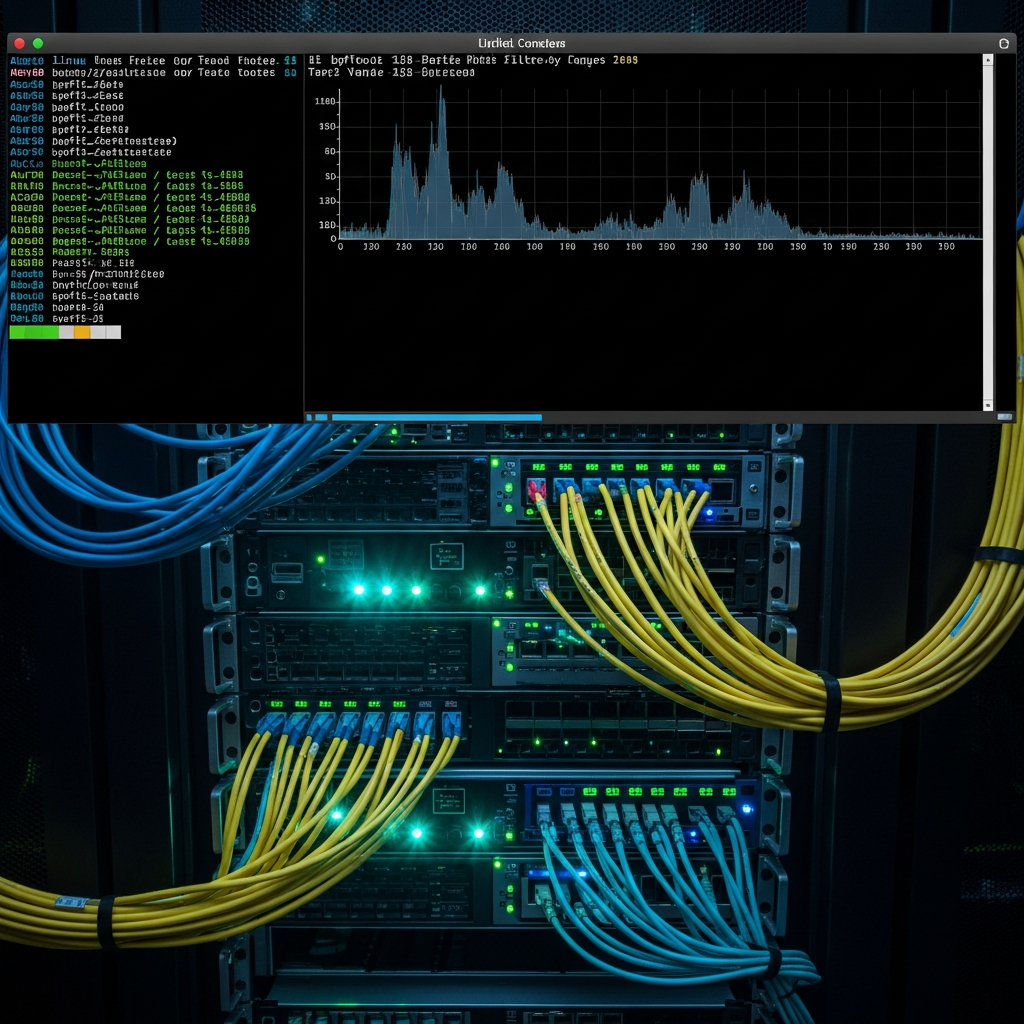Close the window with the red button
The image size is (1024, 1024).
click(x=20, y=43)
